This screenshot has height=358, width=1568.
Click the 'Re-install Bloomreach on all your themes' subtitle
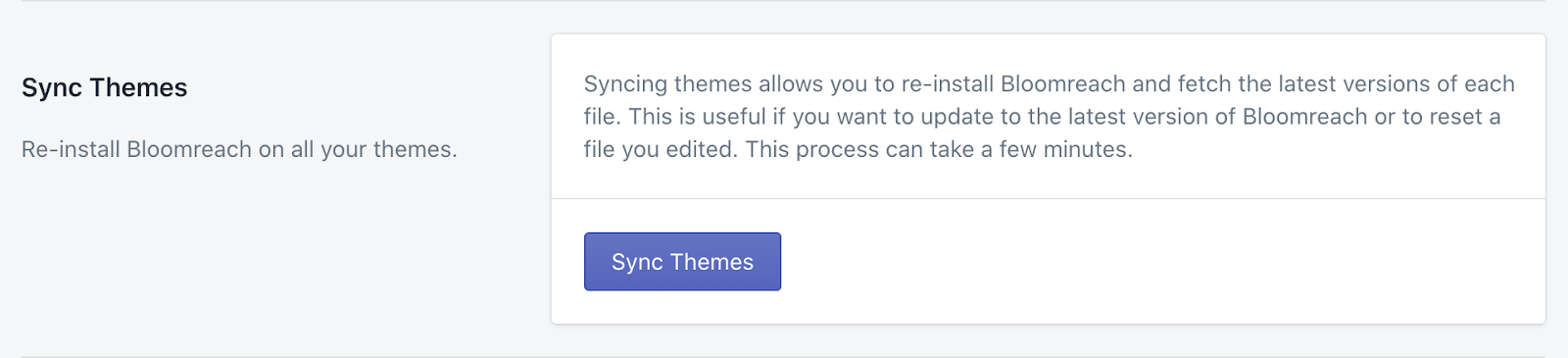[239, 149]
